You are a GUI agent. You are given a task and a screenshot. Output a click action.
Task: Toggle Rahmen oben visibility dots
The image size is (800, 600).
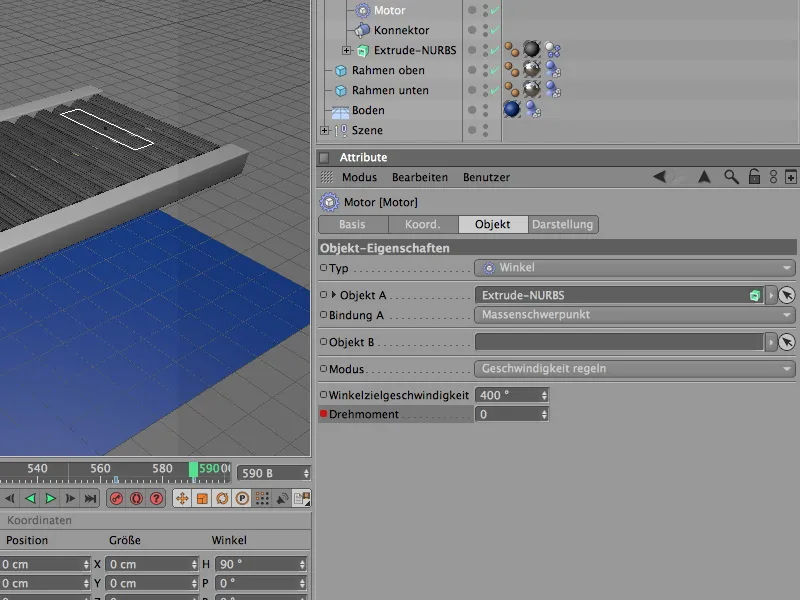coord(485,70)
